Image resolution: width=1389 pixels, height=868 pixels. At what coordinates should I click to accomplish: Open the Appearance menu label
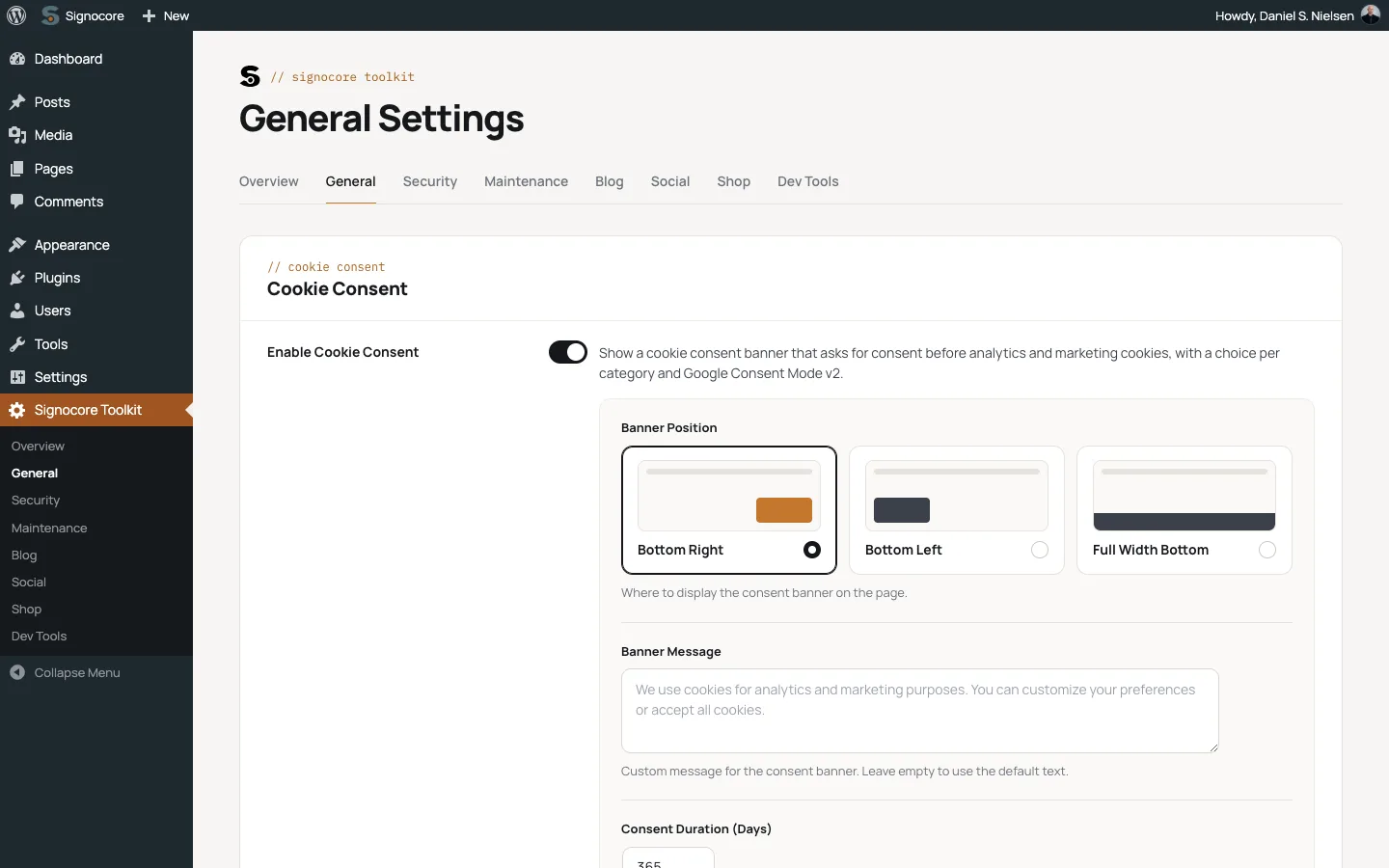72,245
